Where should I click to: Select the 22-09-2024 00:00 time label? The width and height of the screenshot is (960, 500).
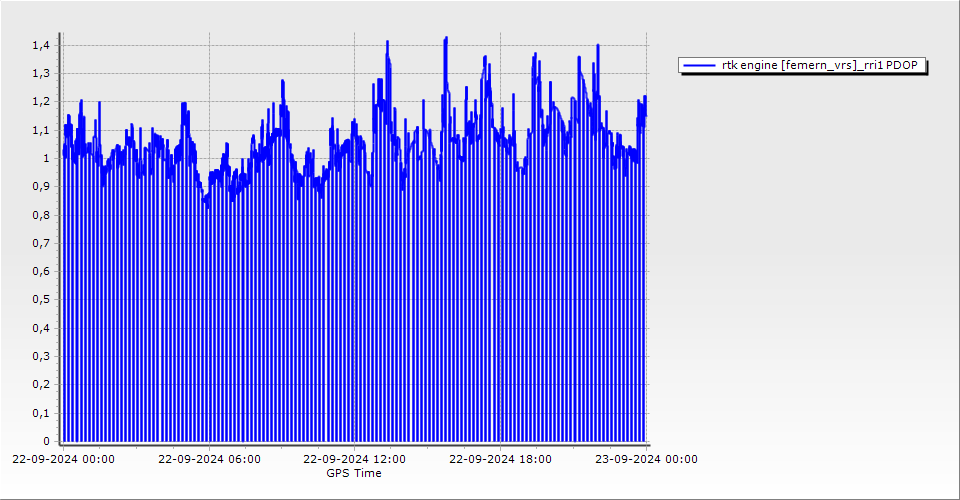pos(63,460)
